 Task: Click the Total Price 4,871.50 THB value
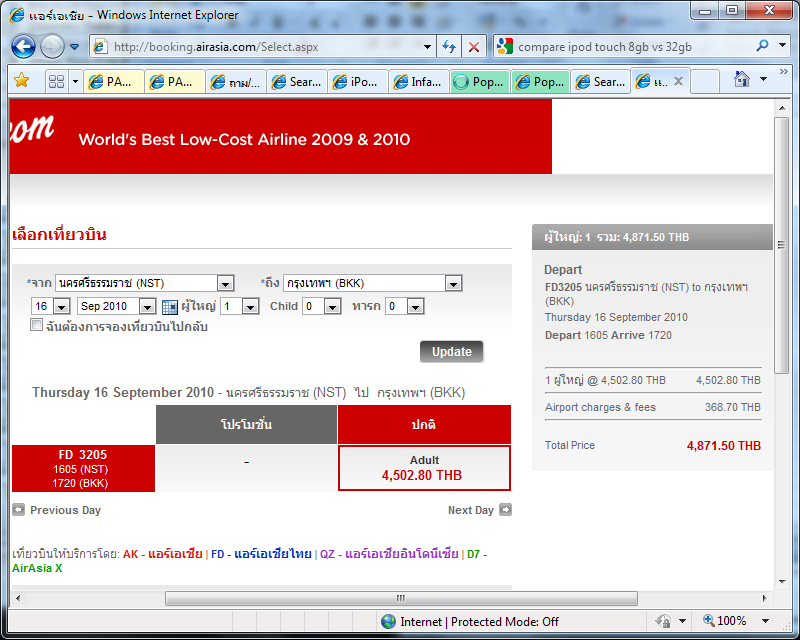point(723,446)
